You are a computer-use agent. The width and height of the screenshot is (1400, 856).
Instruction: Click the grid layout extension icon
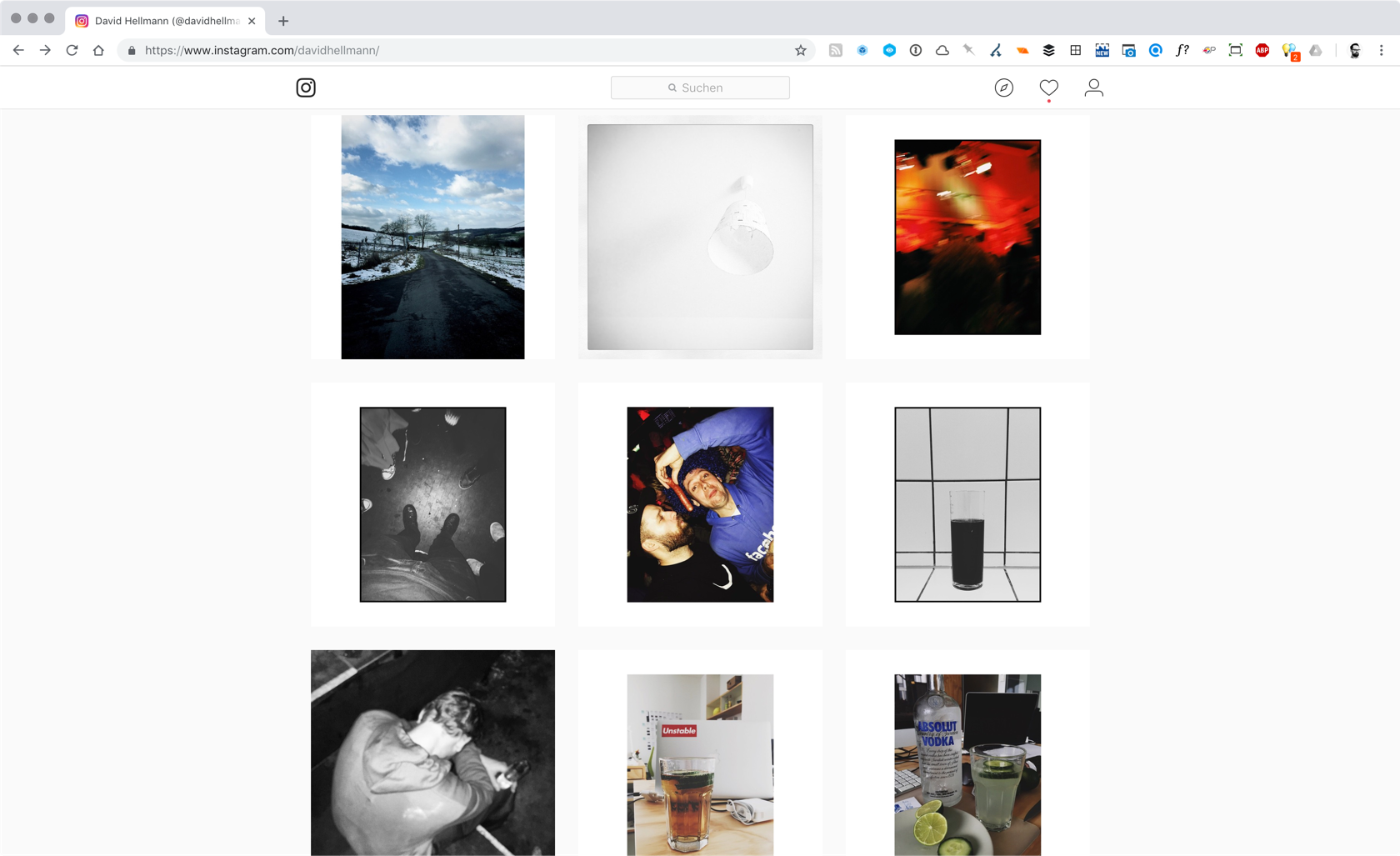(x=1076, y=50)
